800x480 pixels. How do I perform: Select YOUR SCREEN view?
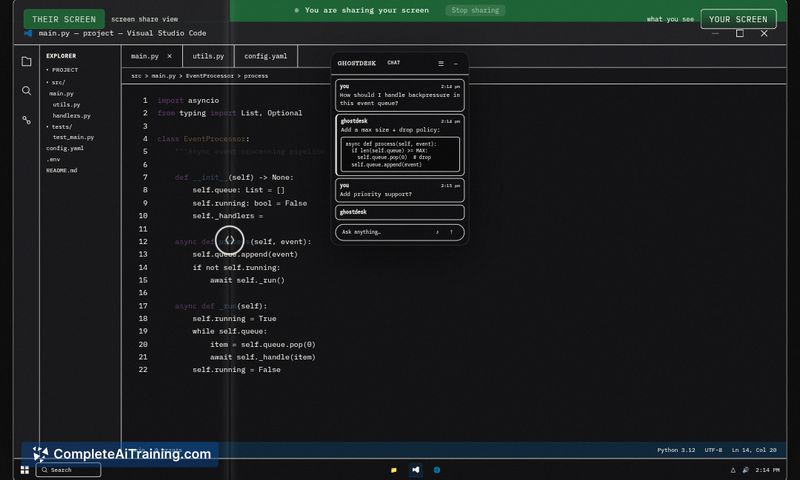tap(738, 19)
